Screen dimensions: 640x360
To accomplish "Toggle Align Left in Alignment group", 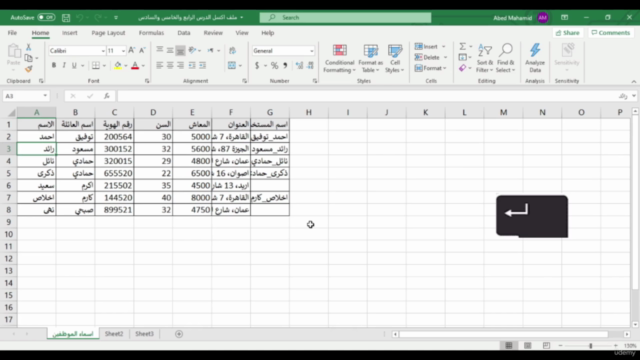I will [160, 65].
